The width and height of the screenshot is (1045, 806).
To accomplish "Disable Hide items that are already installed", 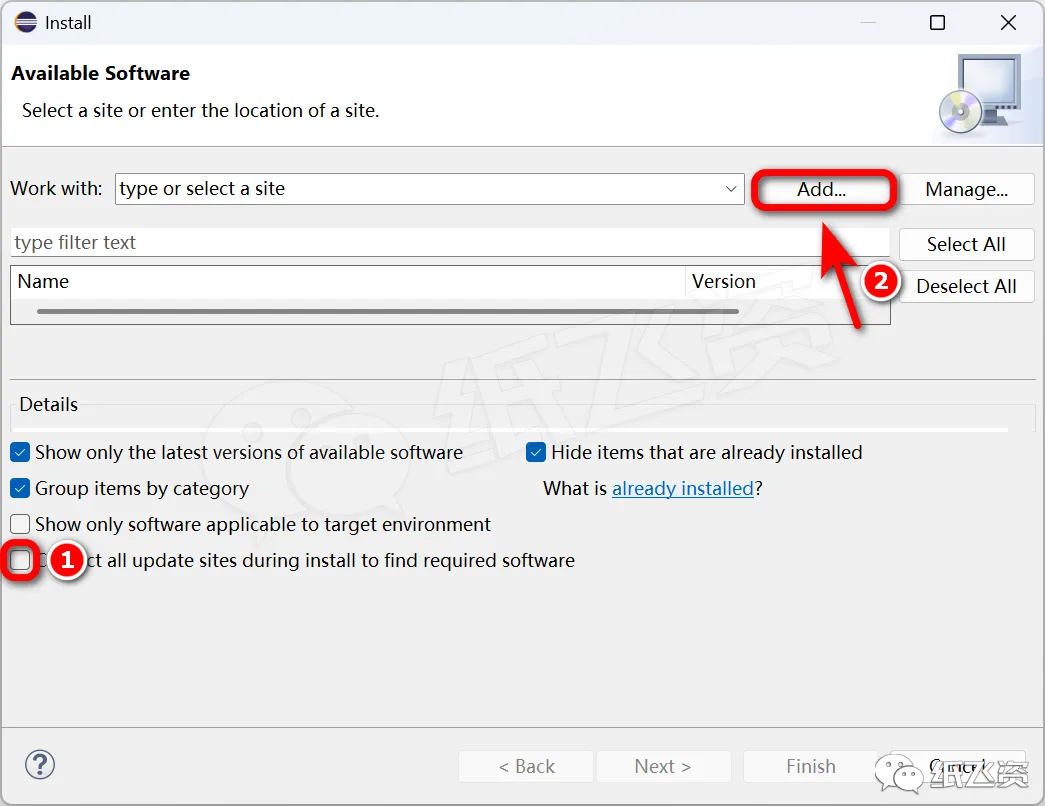I will point(536,453).
